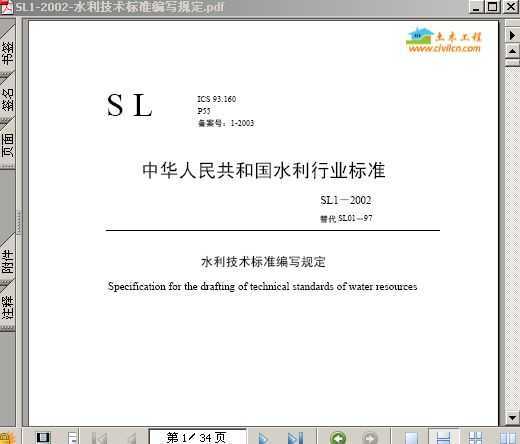Click the PDF icon in the title bar
Image resolution: width=520 pixels, height=444 pixels.
(x=6, y=7)
